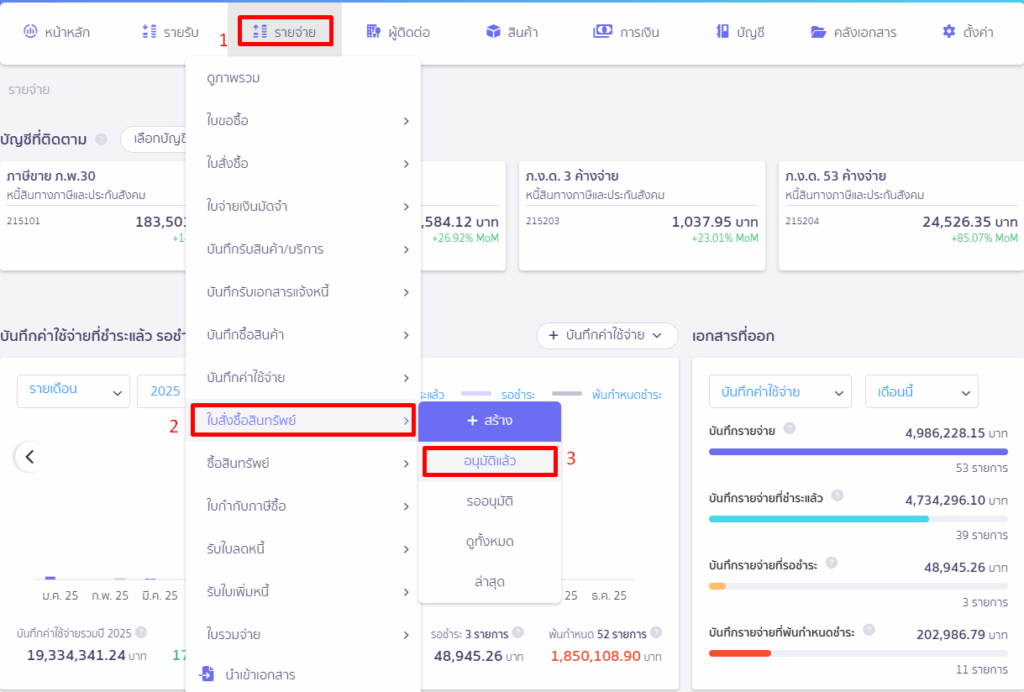Click the home icon beside หน้าหลัก
The image size is (1024, 692).
point(30,32)
